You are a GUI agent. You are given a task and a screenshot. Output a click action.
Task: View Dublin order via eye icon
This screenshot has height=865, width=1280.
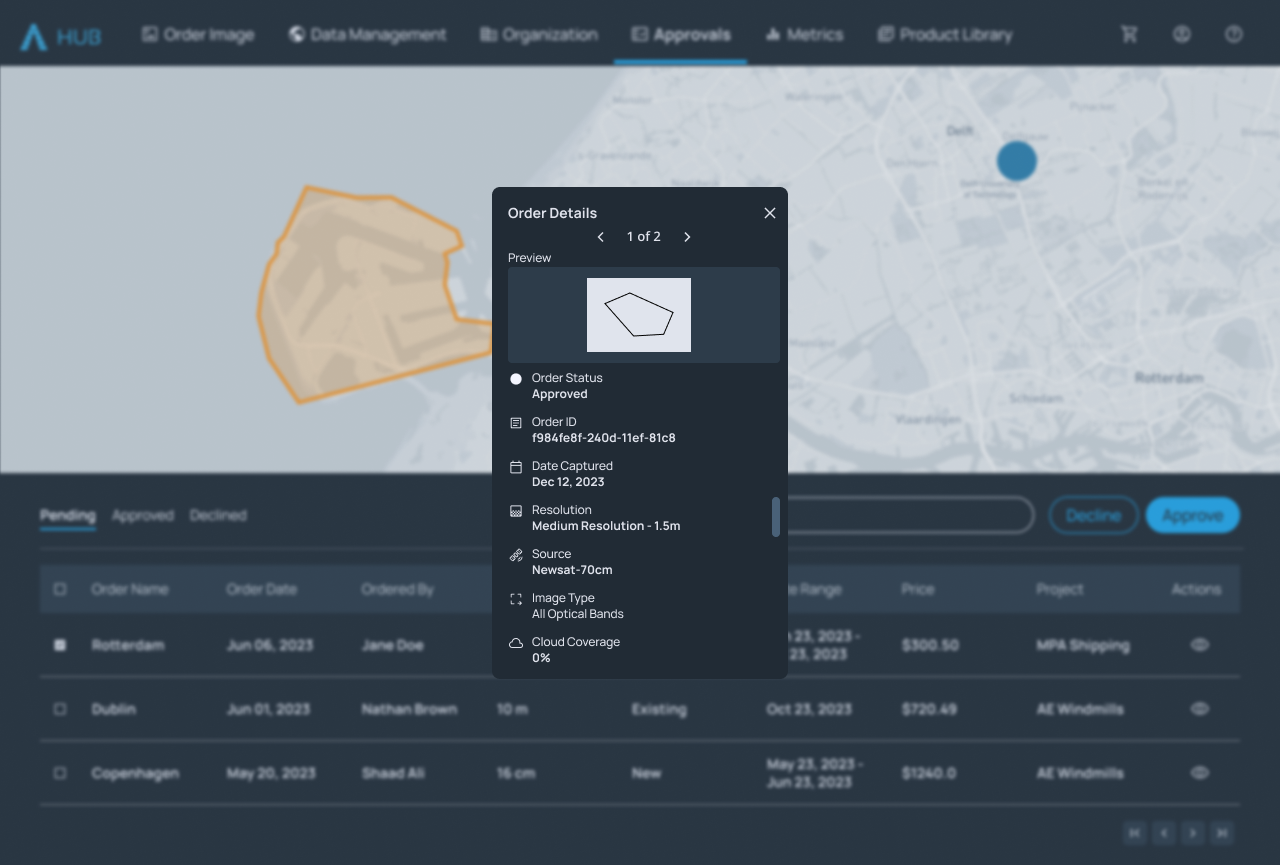click(x=1200, y=709)
